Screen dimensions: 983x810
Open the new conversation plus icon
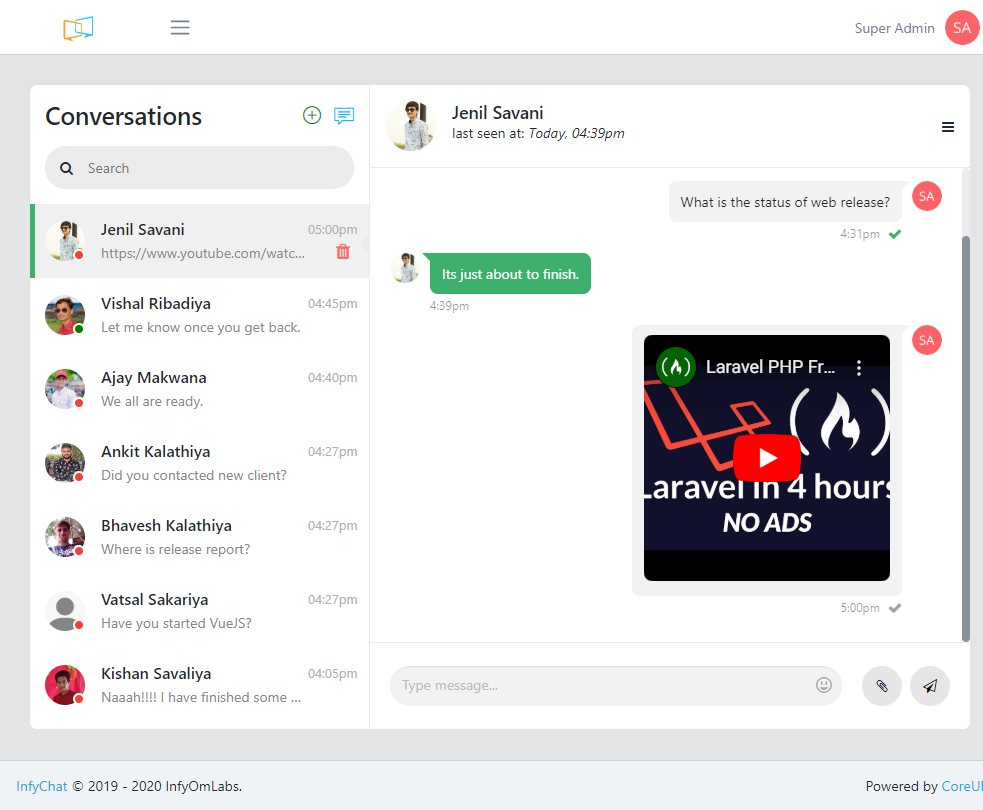311,115
